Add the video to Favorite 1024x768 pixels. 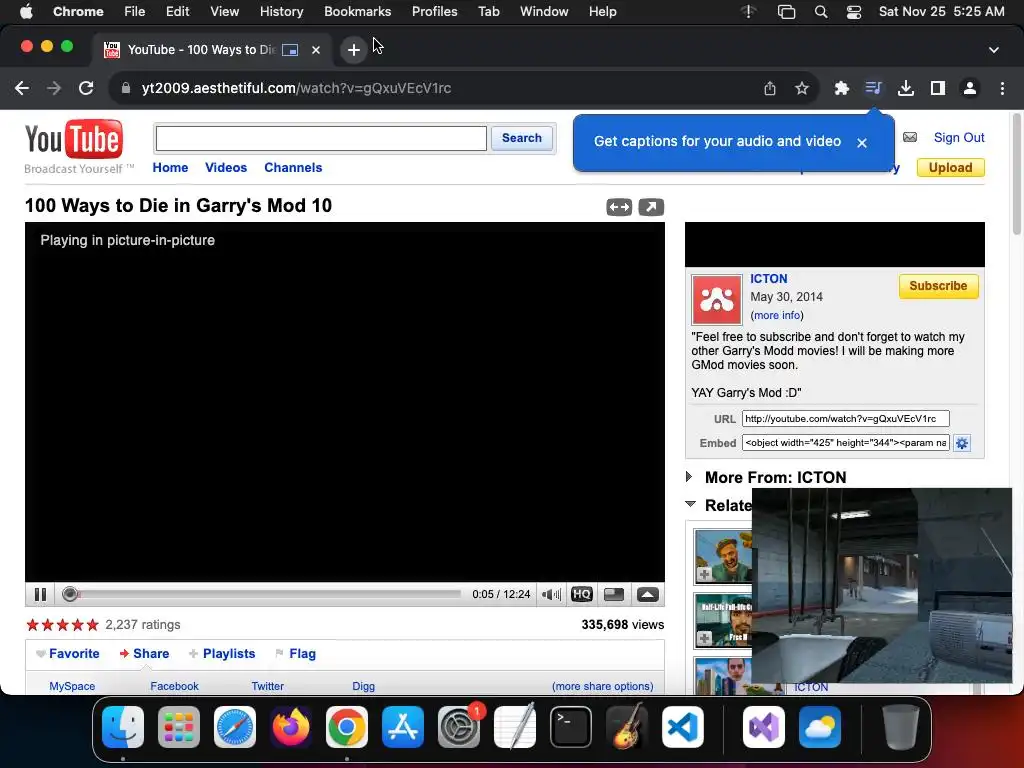(68, 654)
